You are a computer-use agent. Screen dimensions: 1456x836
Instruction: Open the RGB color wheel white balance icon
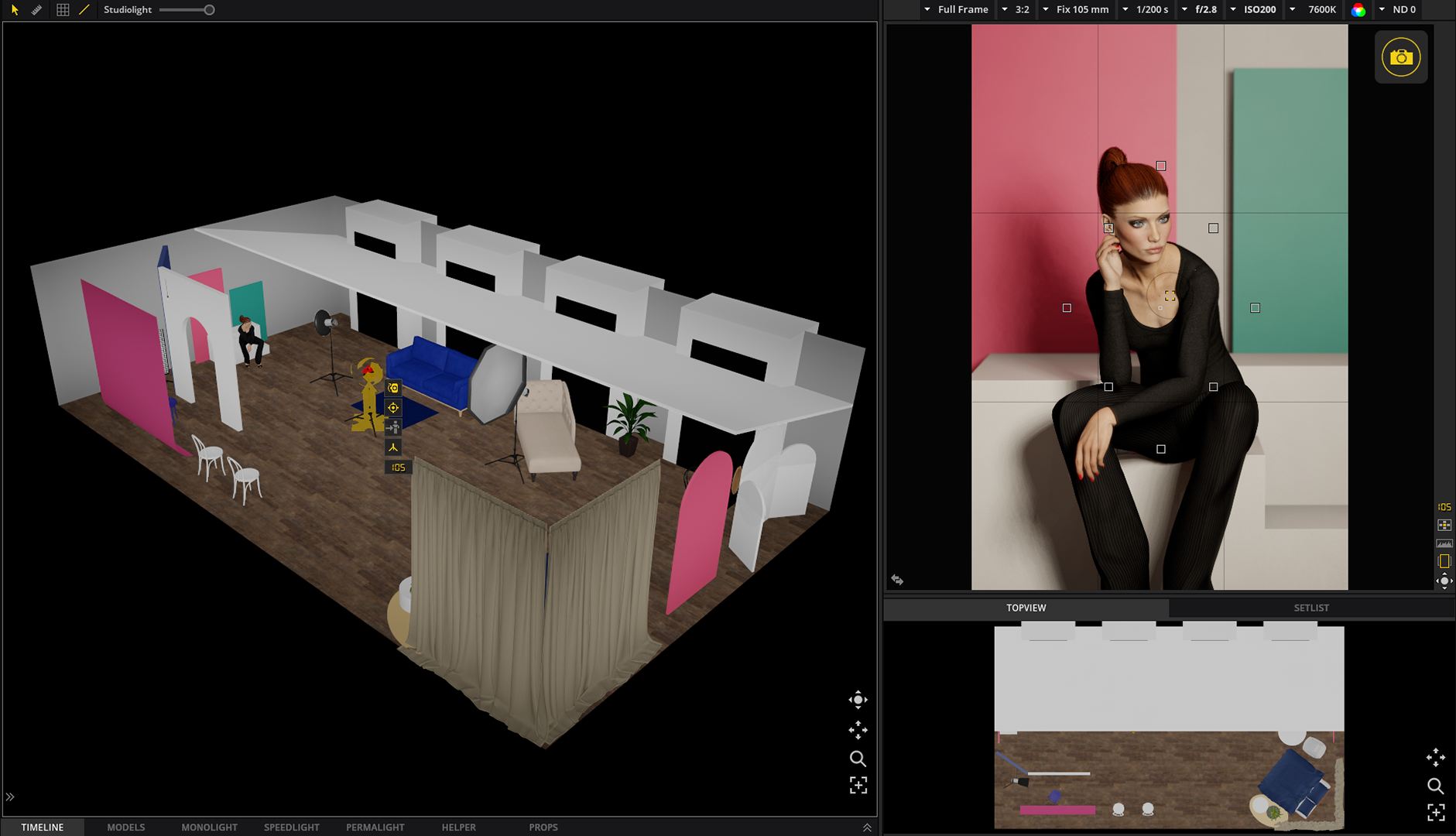(1358, 10)
